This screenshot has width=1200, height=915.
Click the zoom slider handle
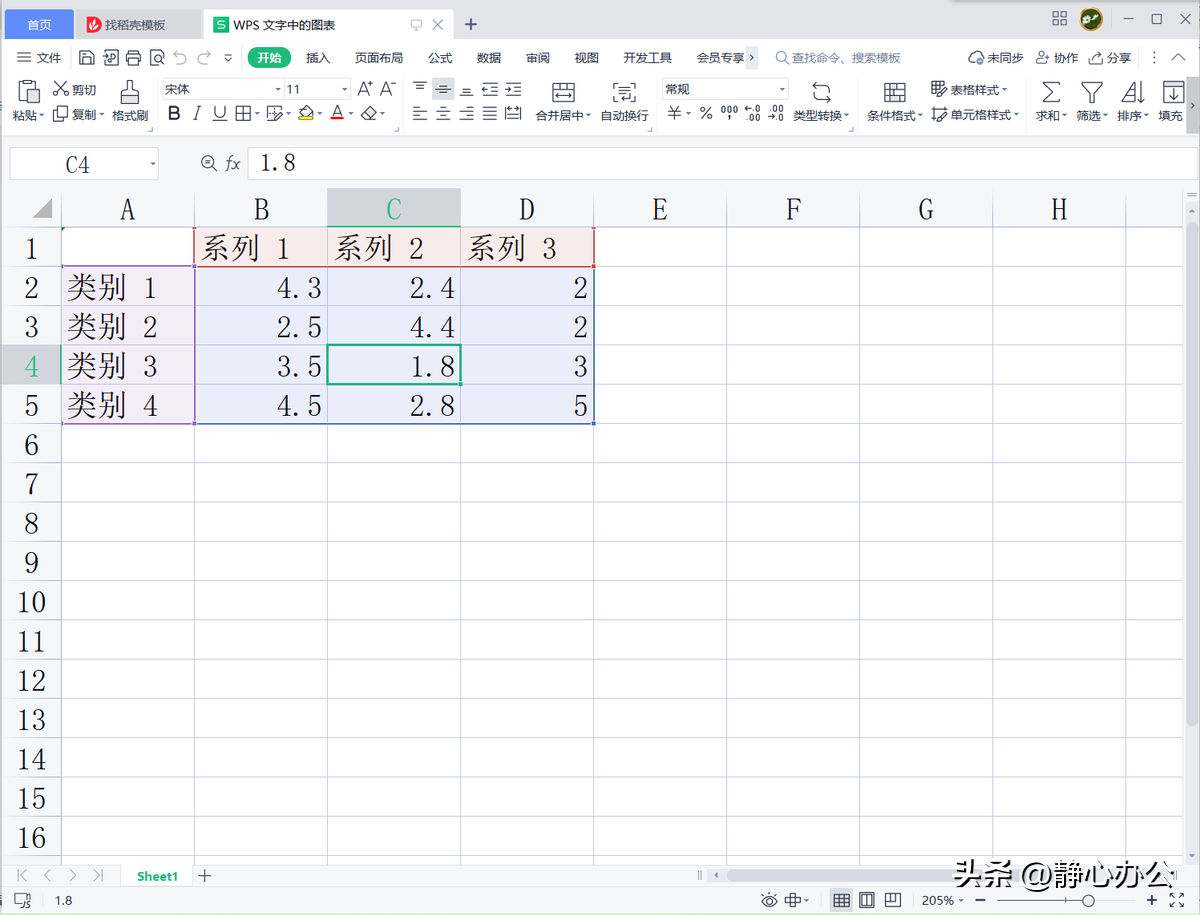pos(1088,900)
